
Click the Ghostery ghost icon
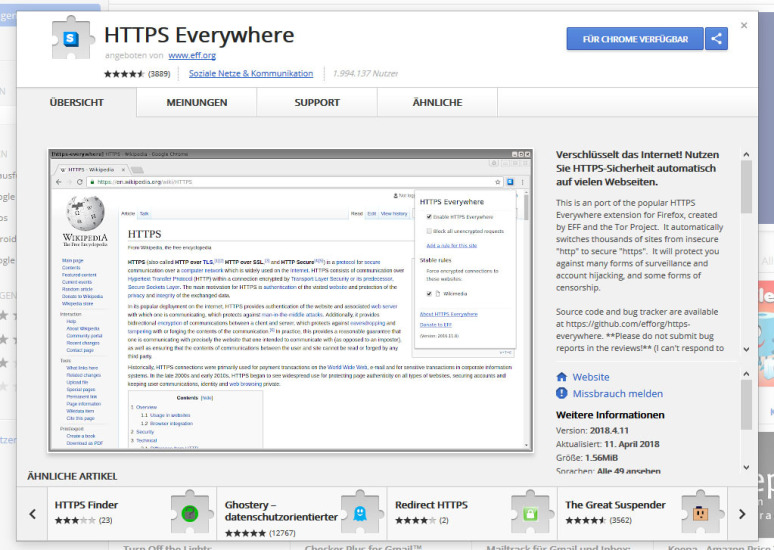360,514
